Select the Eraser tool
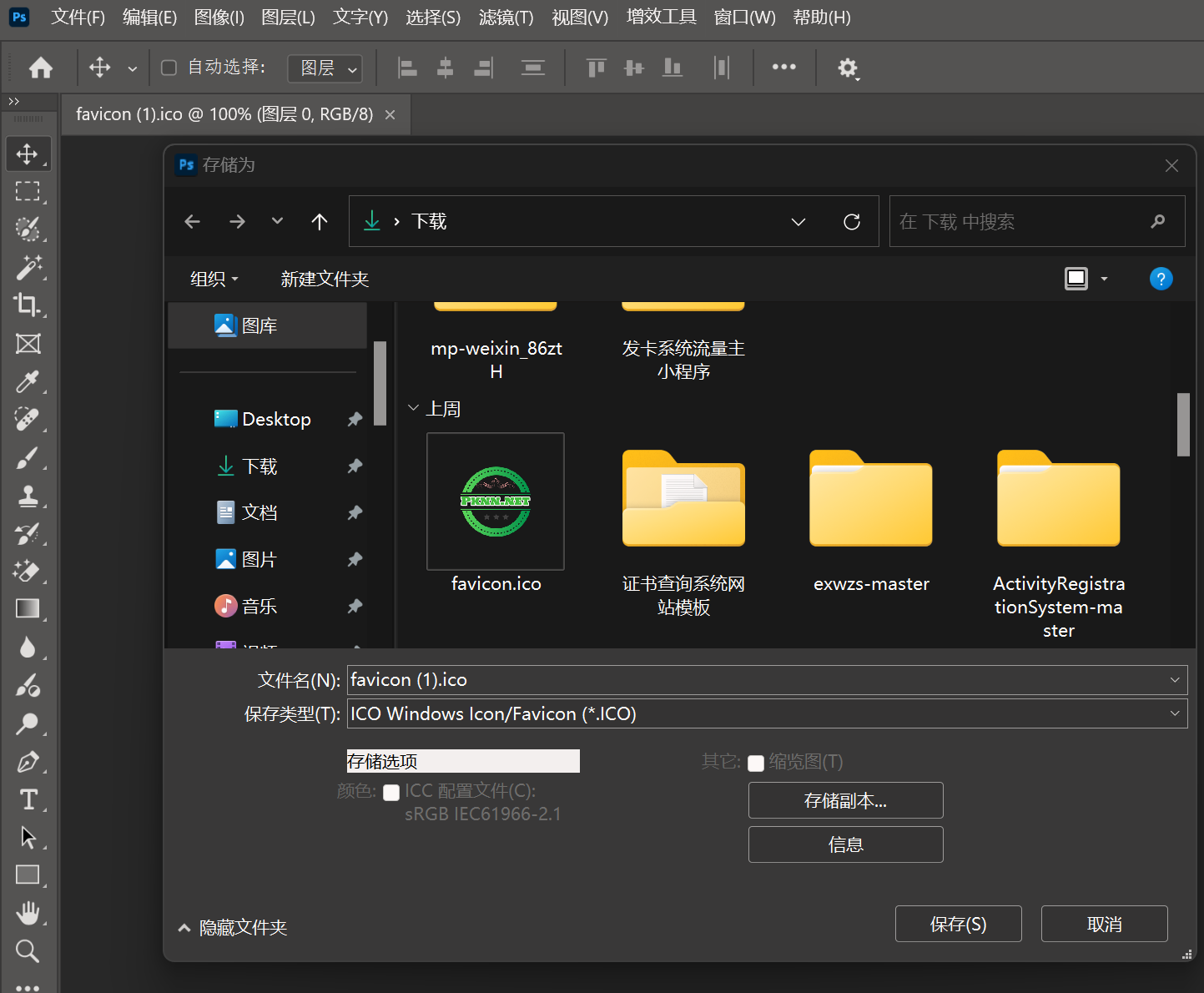Screen dimensions: 1204x993 pyautogui.click(x=28, y=571)
